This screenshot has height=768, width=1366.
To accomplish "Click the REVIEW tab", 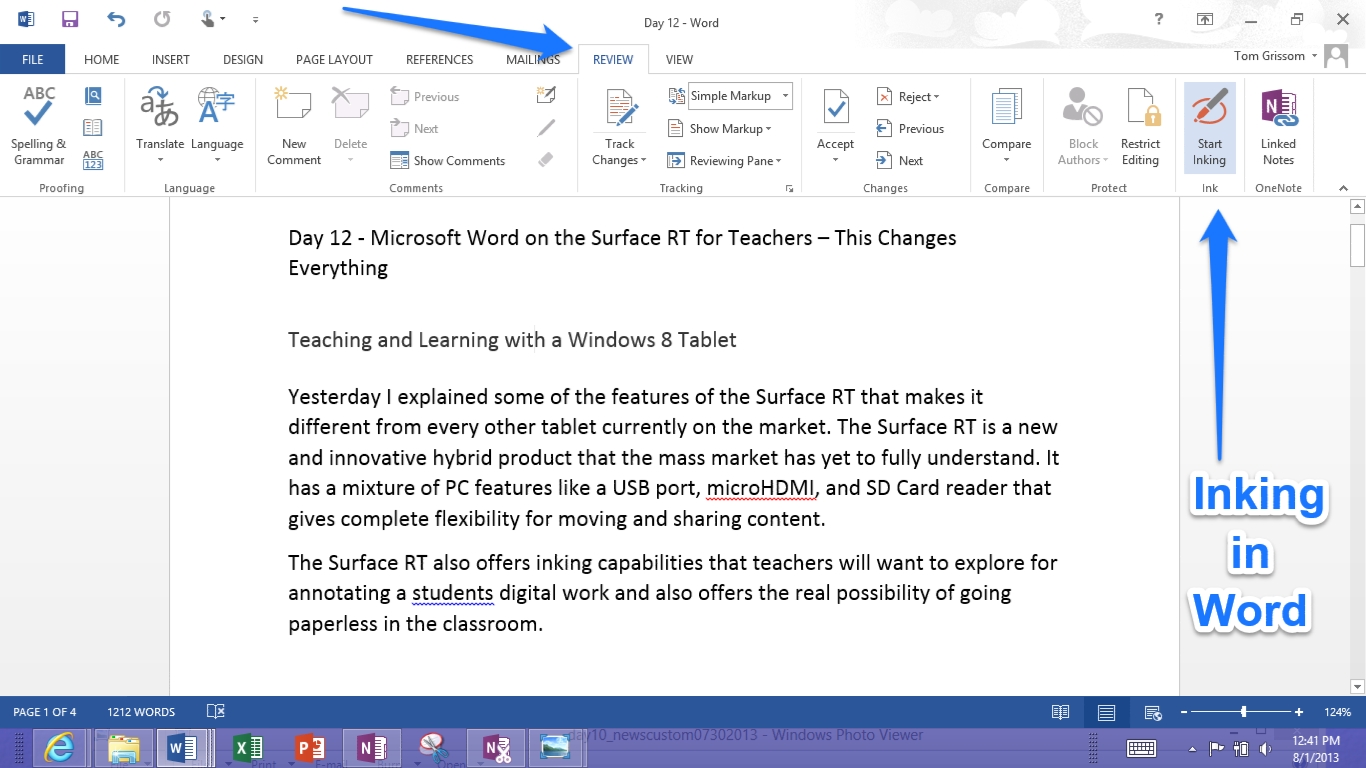I will (x=613, y=59).
